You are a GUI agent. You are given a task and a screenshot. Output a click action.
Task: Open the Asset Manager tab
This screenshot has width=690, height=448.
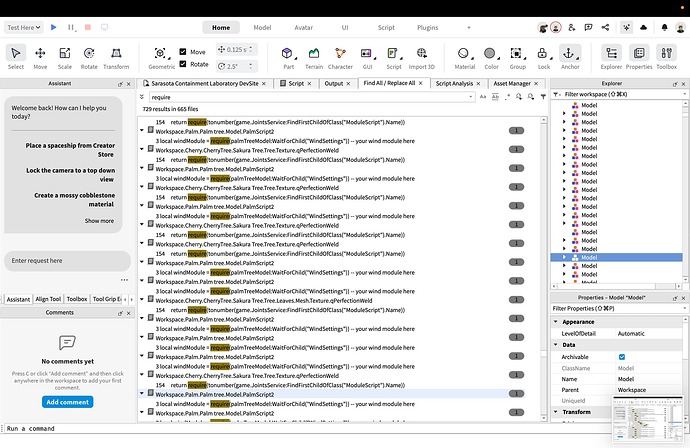512,83
